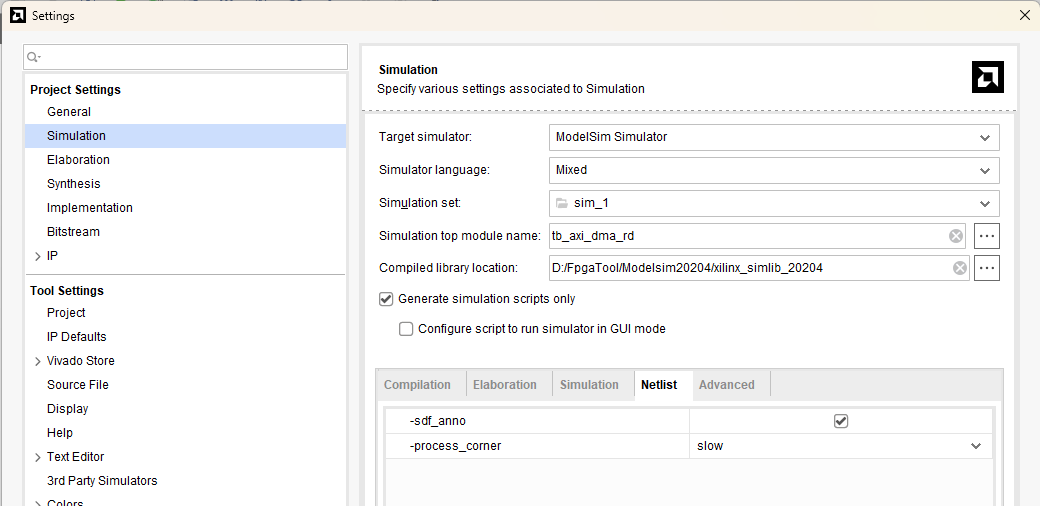Open the Simulation set dropdown
This screenshot has width=1040, height=506.
pos(774,204)
